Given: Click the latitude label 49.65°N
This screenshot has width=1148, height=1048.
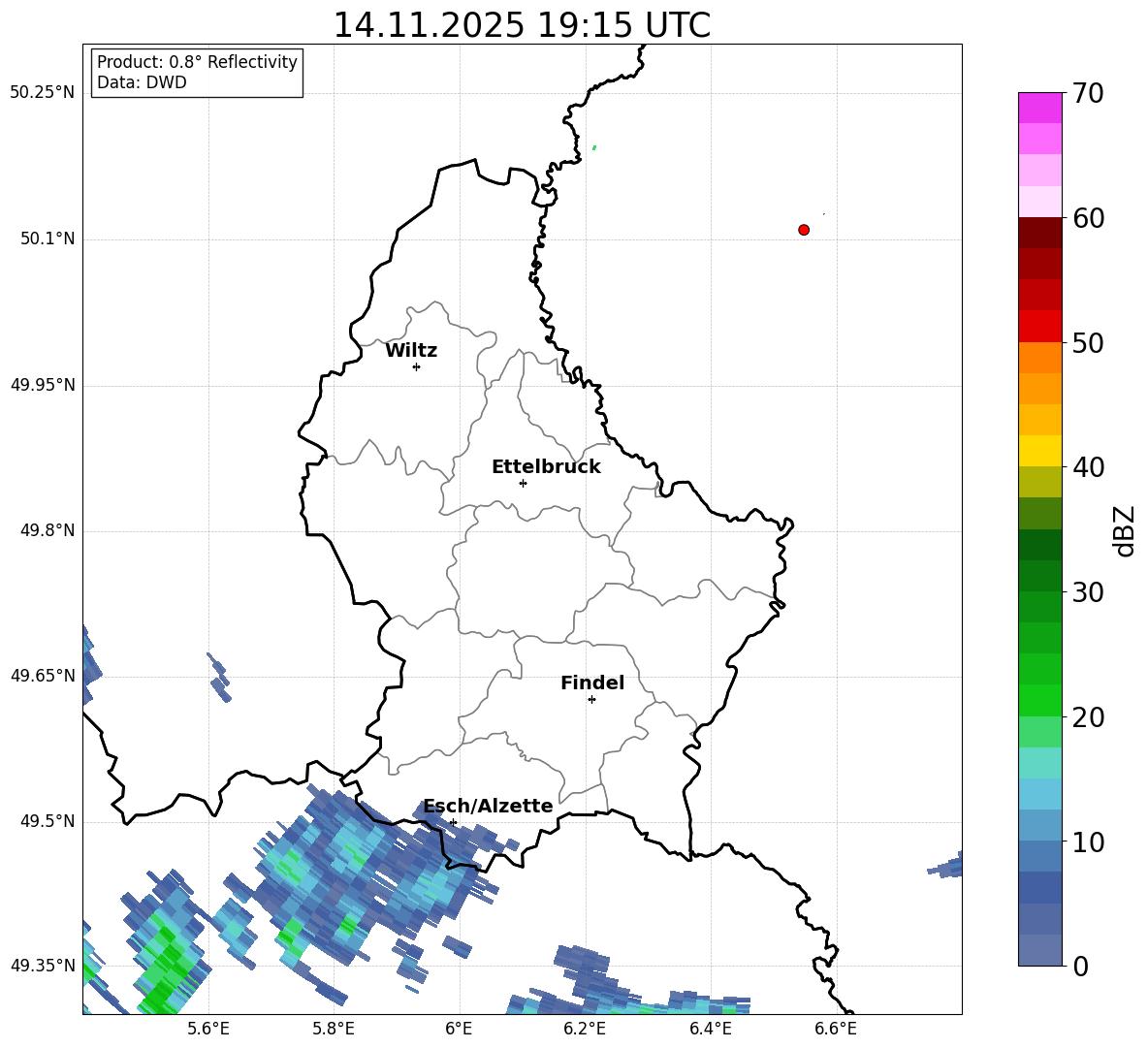Looking at the screenshot, I should click(x=43, y=676).
